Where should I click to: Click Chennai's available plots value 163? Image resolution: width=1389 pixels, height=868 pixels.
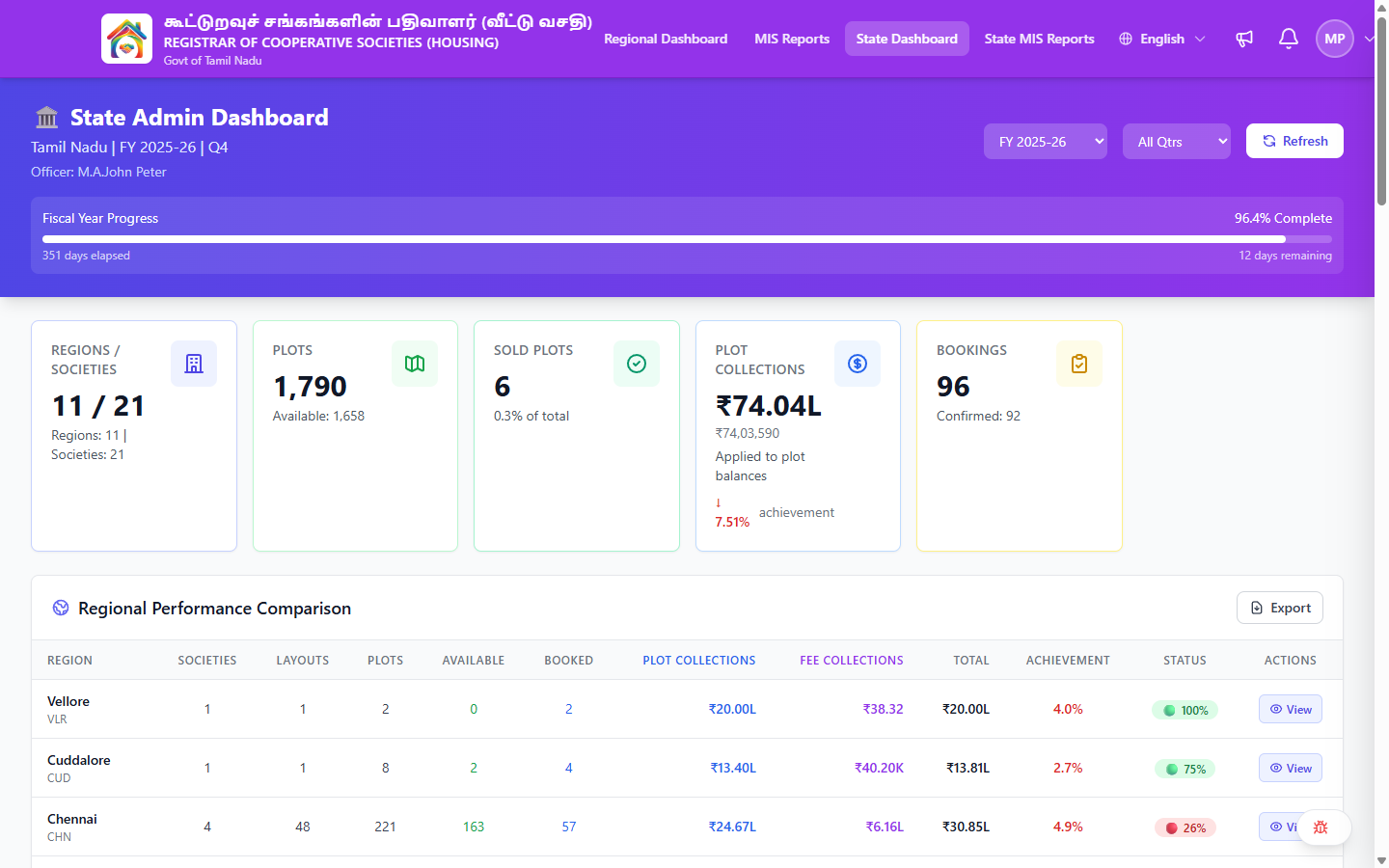point(474,827)
